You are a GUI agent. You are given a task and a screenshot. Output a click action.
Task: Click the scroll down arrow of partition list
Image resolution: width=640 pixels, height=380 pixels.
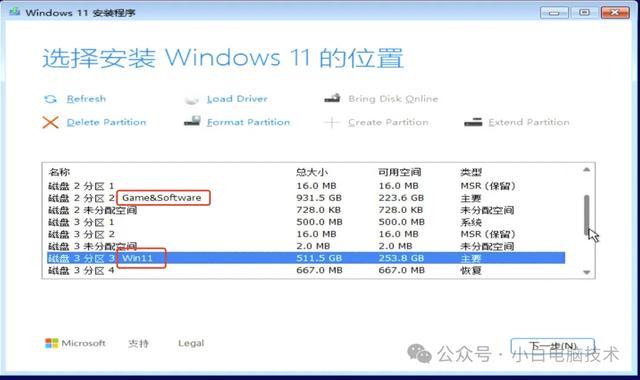click(587, 272)
